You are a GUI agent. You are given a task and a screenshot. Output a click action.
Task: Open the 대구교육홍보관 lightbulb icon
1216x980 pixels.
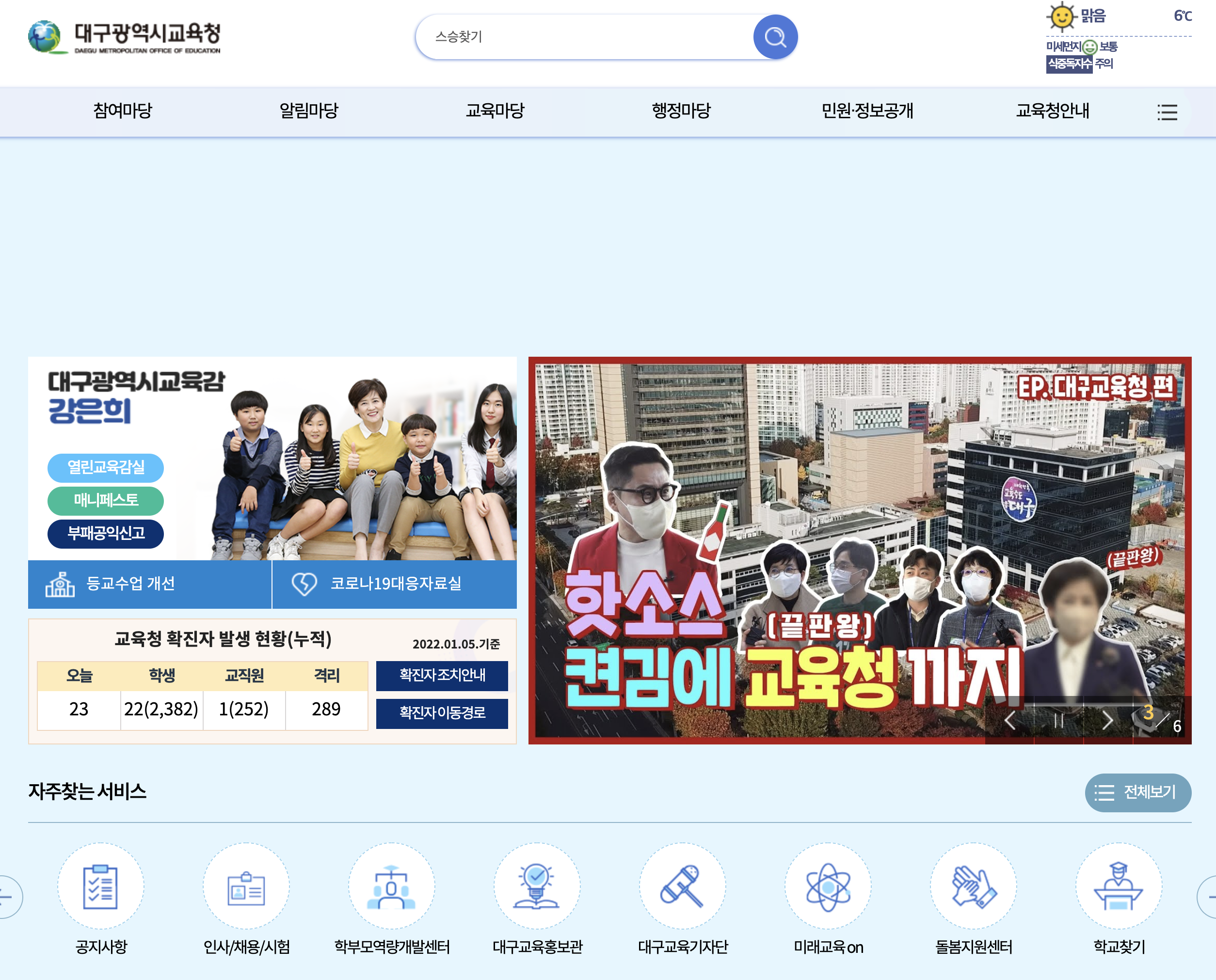click(x=537, y=887)
